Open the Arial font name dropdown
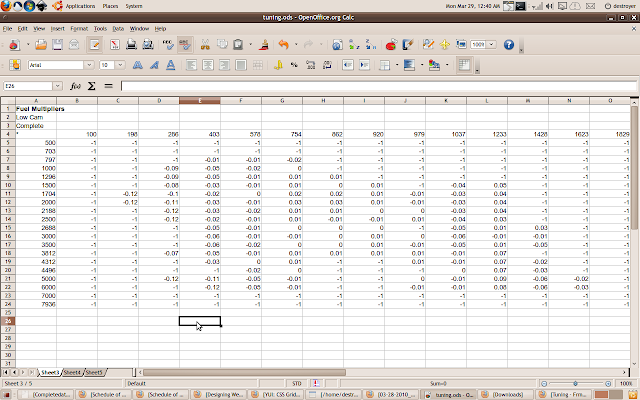This screenshot has height=400, width=640. (90, 65)
